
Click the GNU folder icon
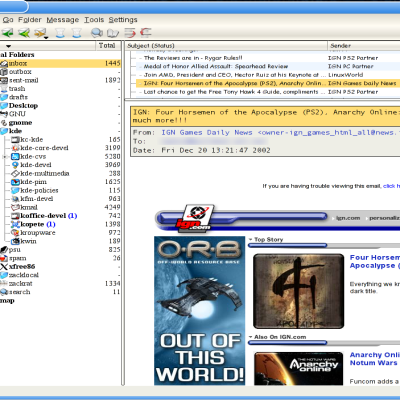4,114
